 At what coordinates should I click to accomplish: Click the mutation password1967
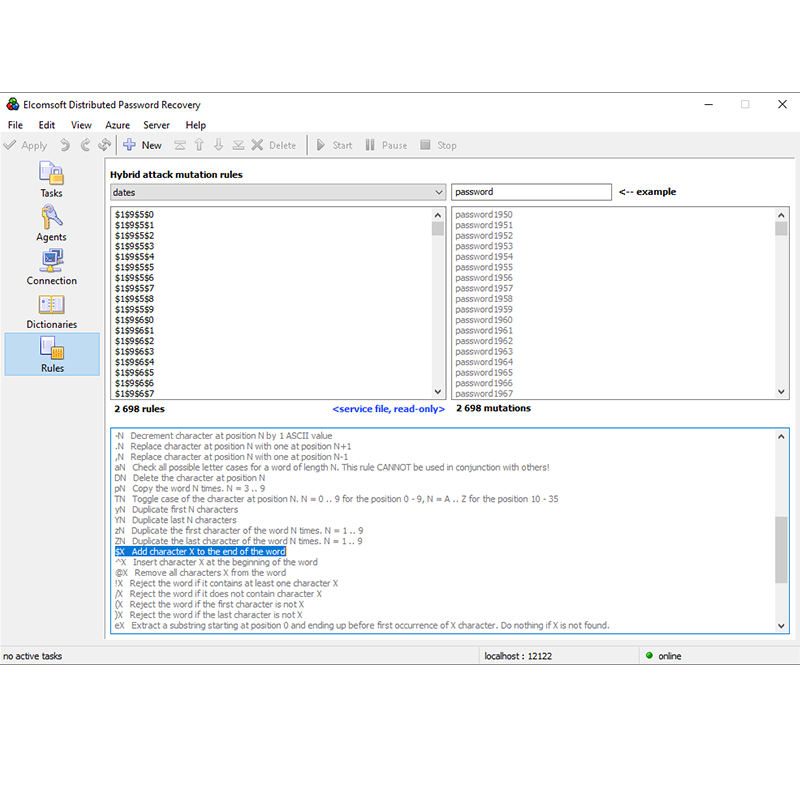[484, 393]
